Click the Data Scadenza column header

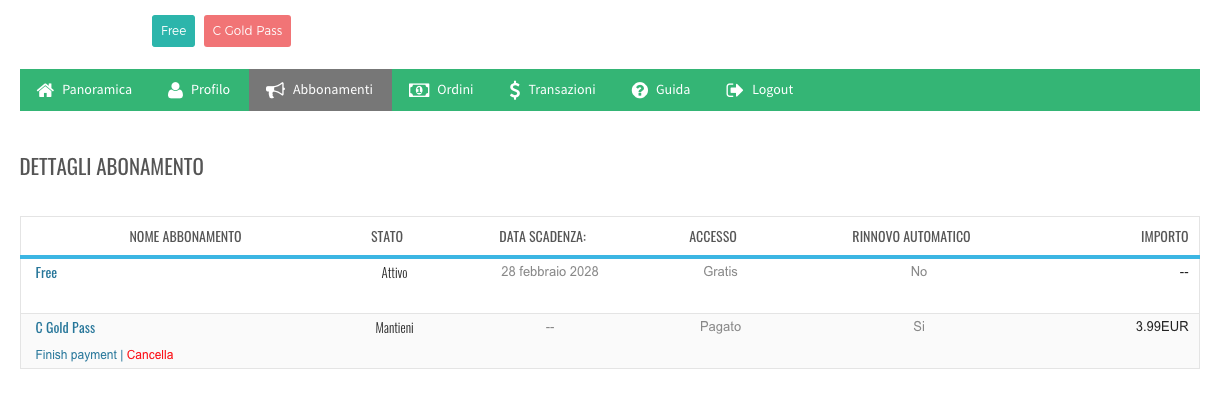coord(542,237)
